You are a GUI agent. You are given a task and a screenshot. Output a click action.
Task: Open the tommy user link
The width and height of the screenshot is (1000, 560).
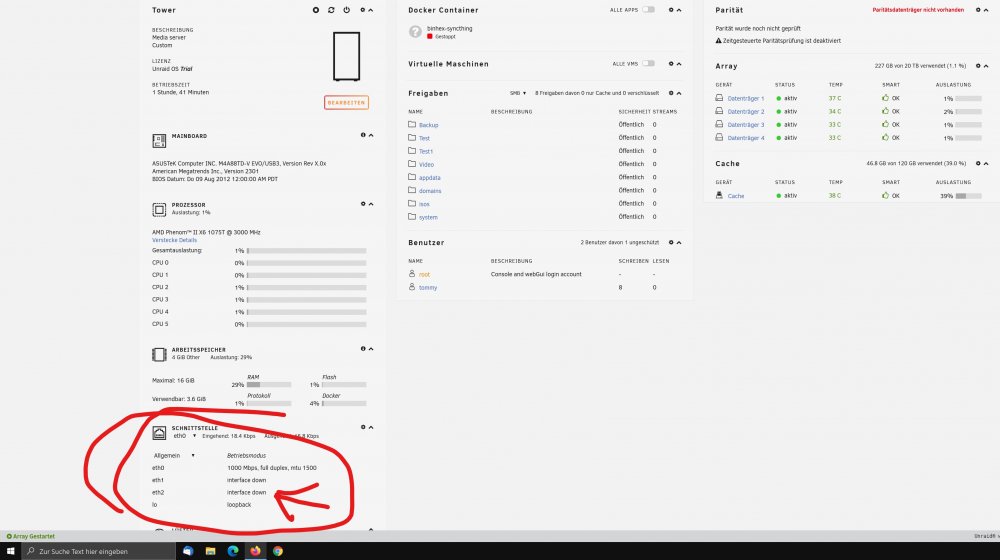pyautogui.click(x=428, y=288)
